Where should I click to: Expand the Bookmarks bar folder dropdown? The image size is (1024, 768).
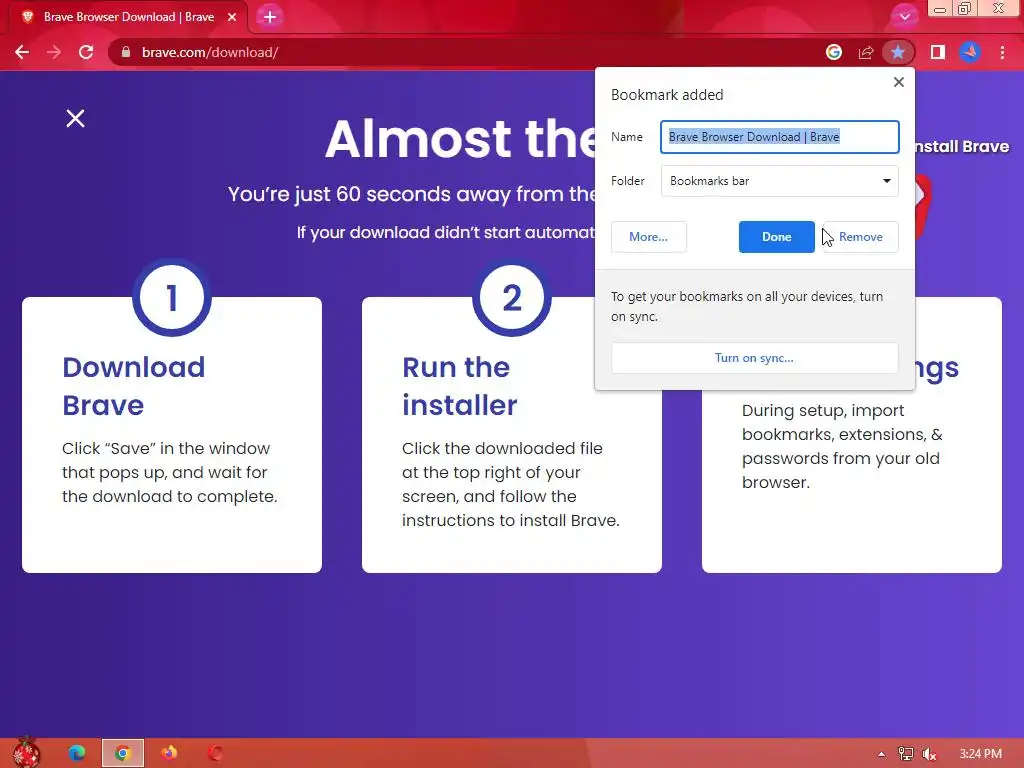tap(780, 181)
